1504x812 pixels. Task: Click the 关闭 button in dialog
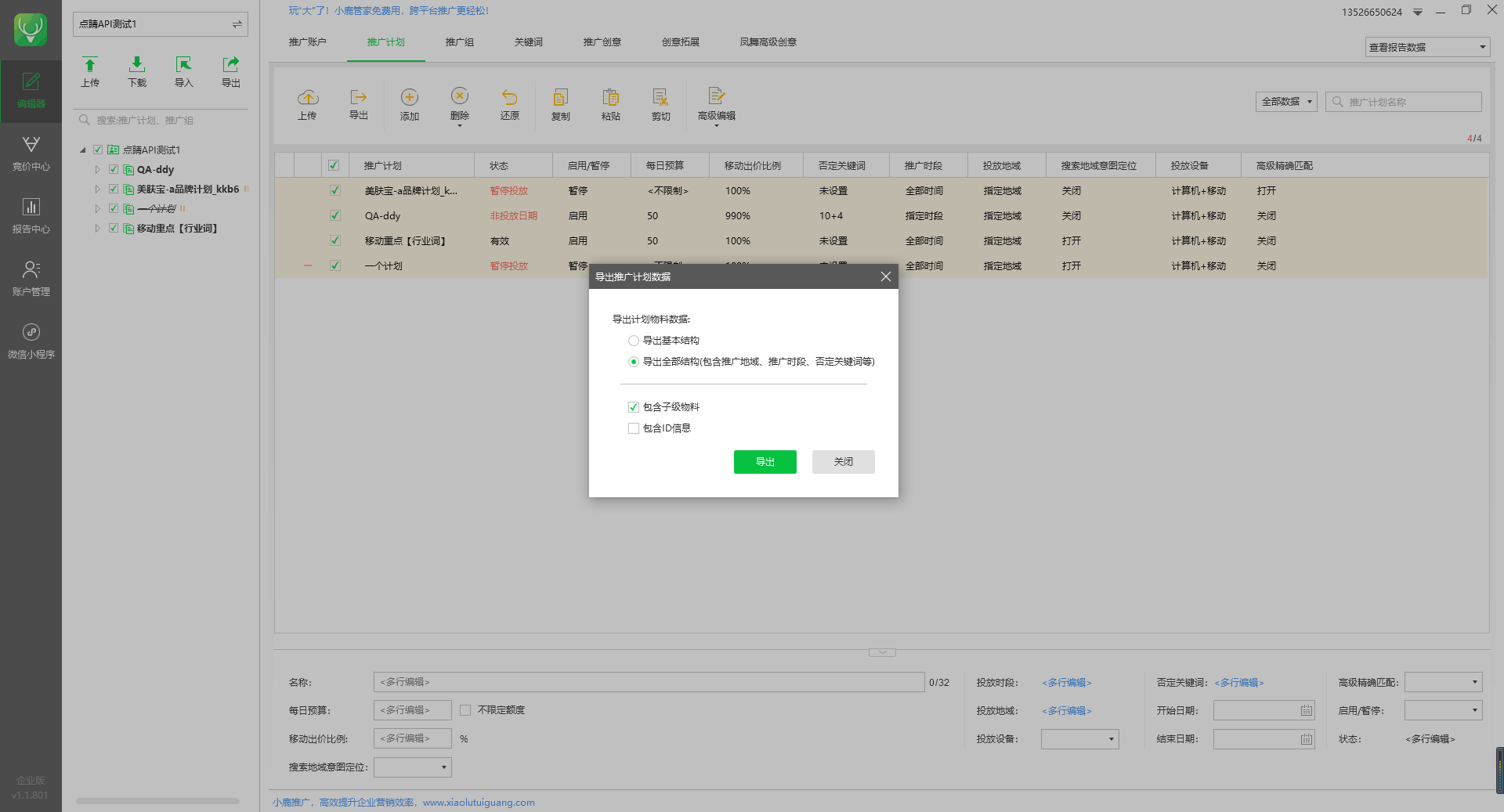pyautogui.click(x=844, y=462)
